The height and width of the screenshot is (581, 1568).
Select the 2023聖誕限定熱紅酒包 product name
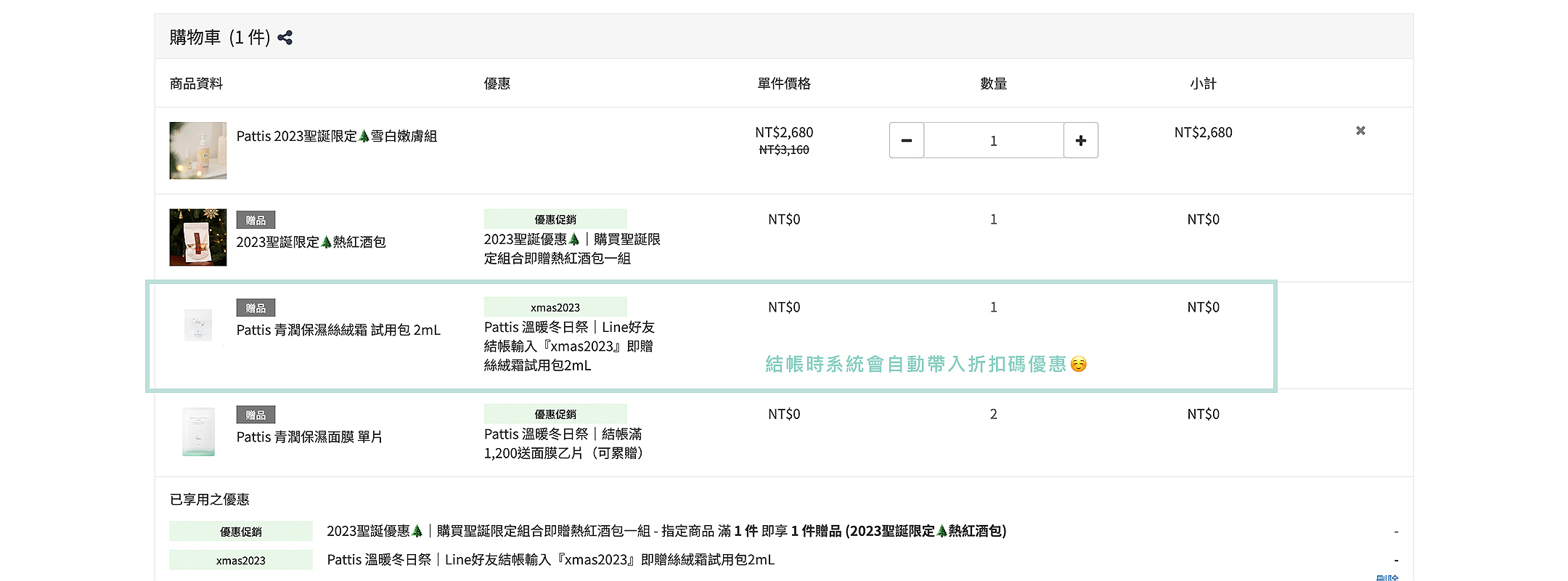[311, 243]
